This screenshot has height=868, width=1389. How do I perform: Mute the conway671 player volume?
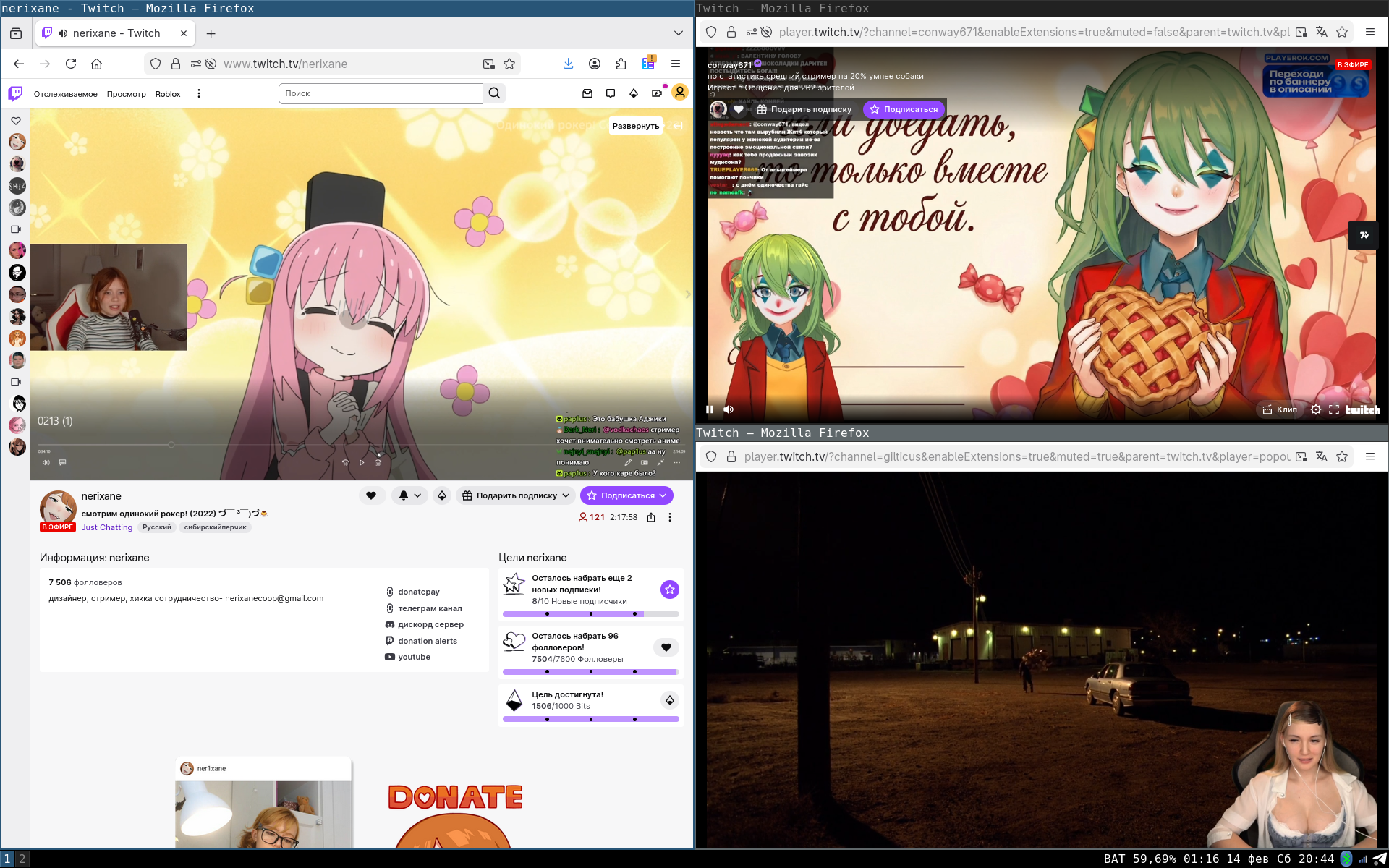[x=729, y=409]
